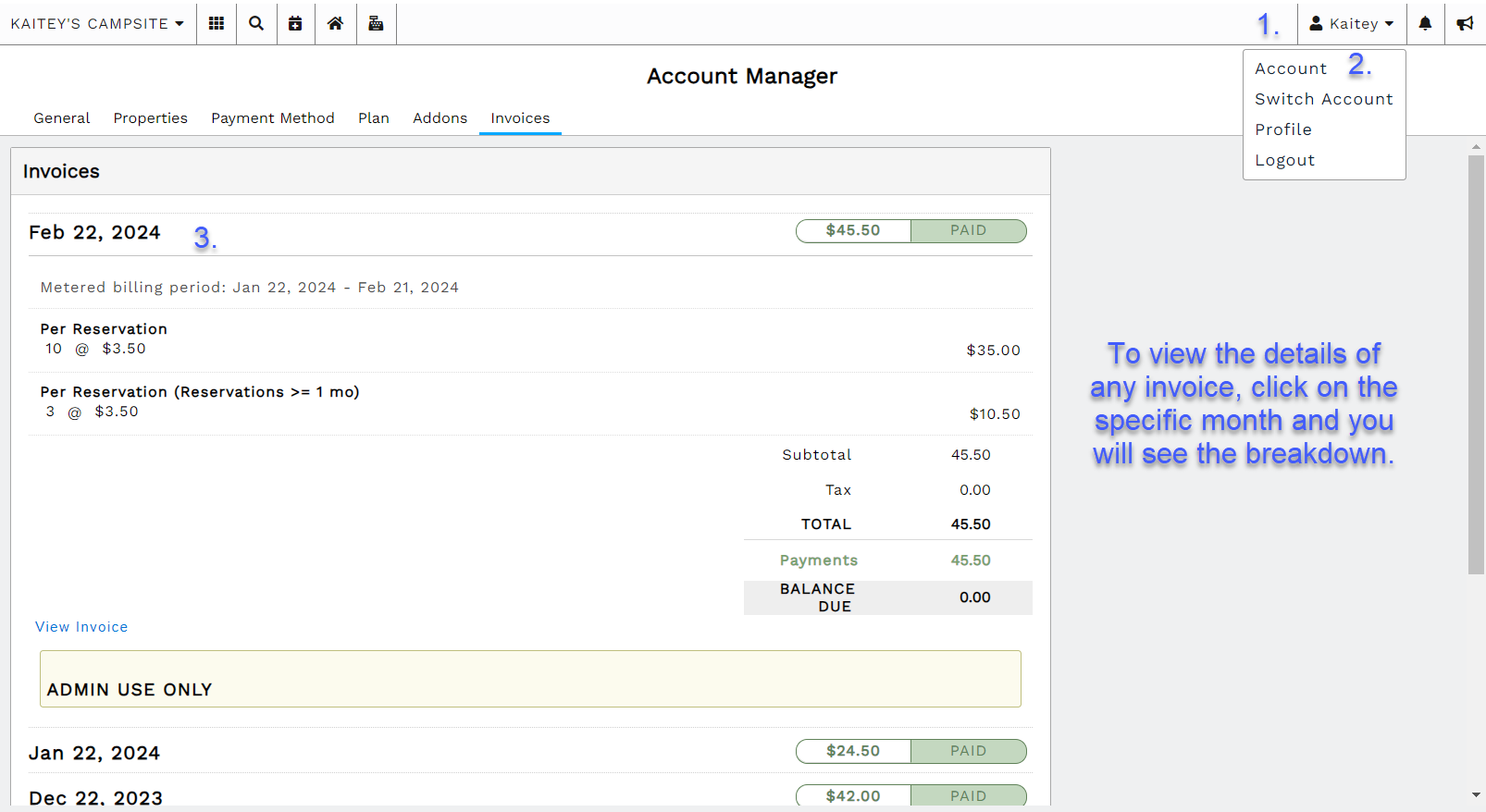Click the home icon in top toolbar
The height and width of the screenshot is (812, 1486).
coord(335,23)
